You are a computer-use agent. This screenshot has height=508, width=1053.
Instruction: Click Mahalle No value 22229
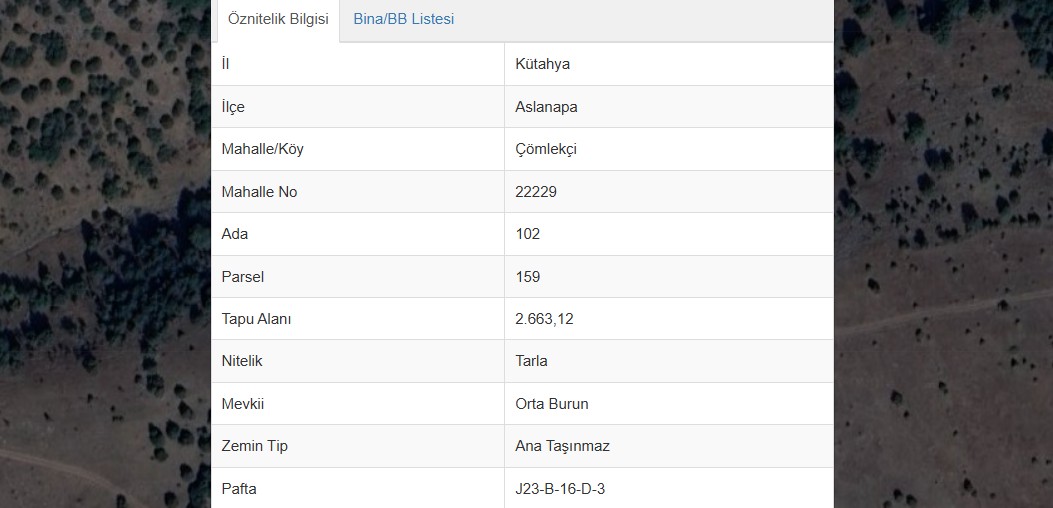tap(536, 192)
